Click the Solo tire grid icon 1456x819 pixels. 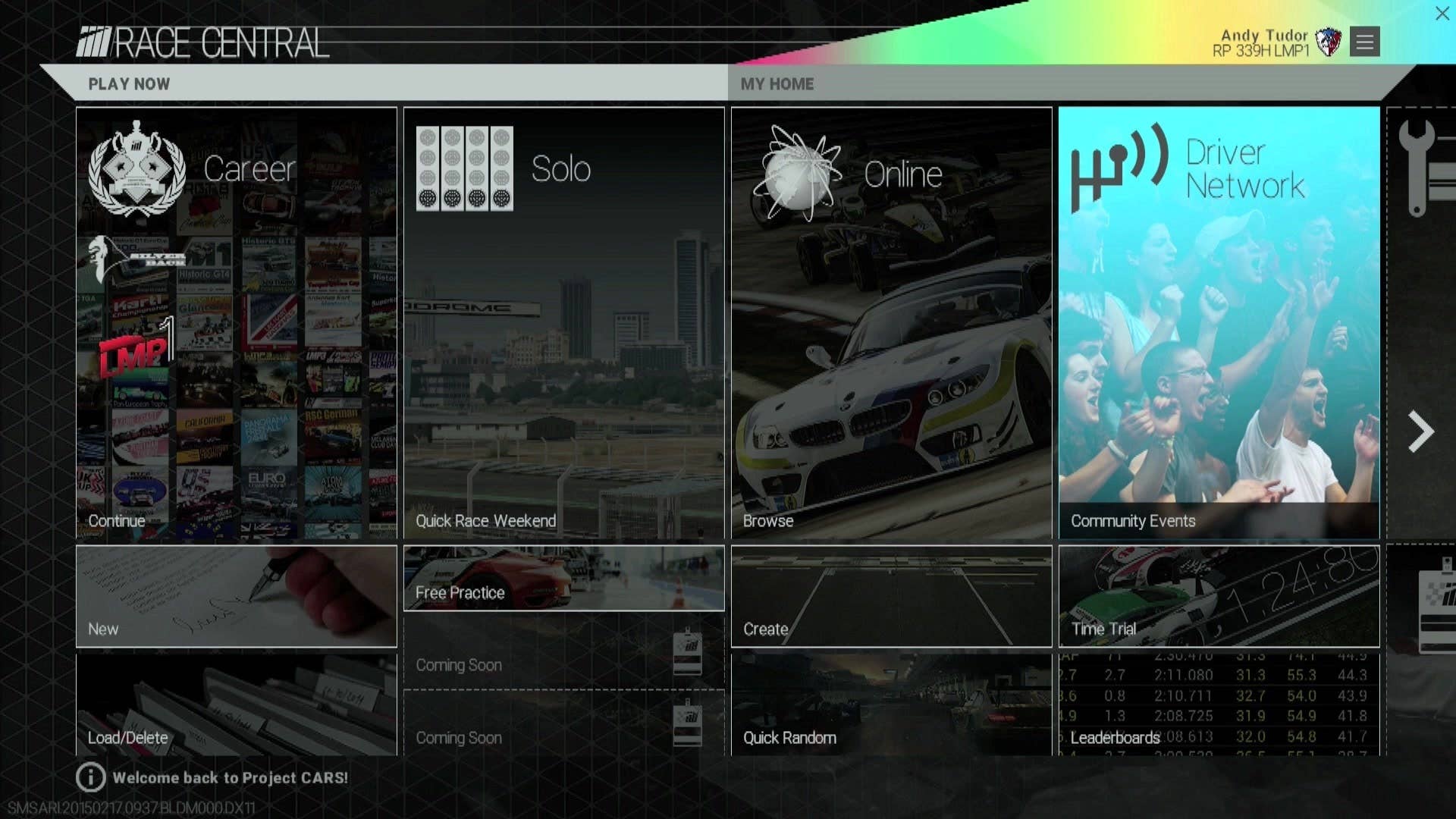[464, 168]
